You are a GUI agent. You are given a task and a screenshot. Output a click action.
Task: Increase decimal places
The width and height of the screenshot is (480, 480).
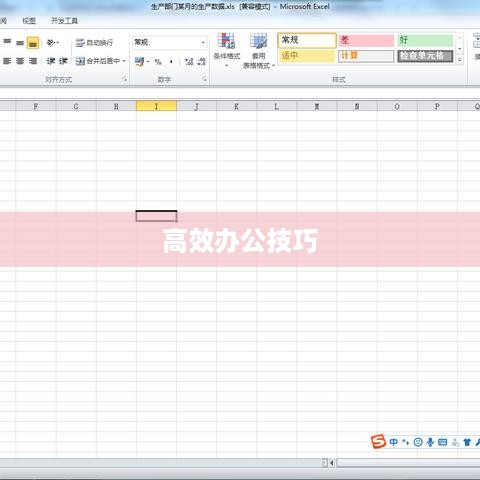[x=189, y=61]
